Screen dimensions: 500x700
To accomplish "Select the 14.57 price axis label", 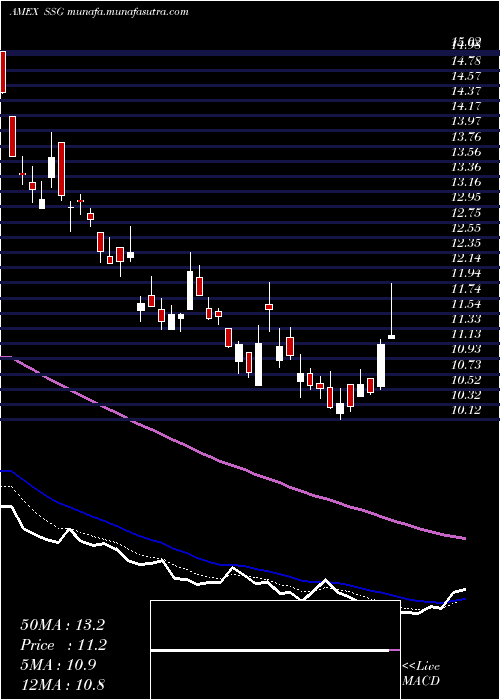I will pos(466,75).
